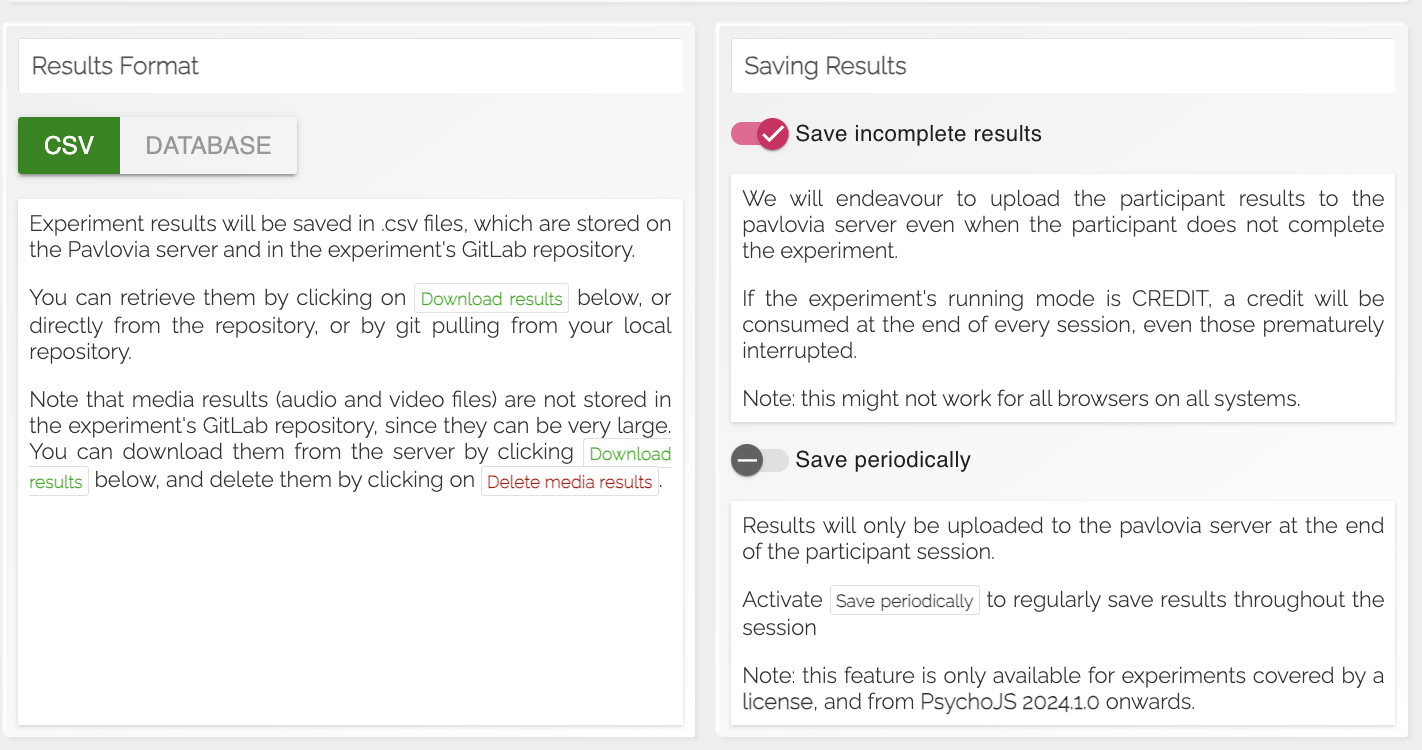
Task: Click the paragraph about .csv files storage
Action: point(350,237)
